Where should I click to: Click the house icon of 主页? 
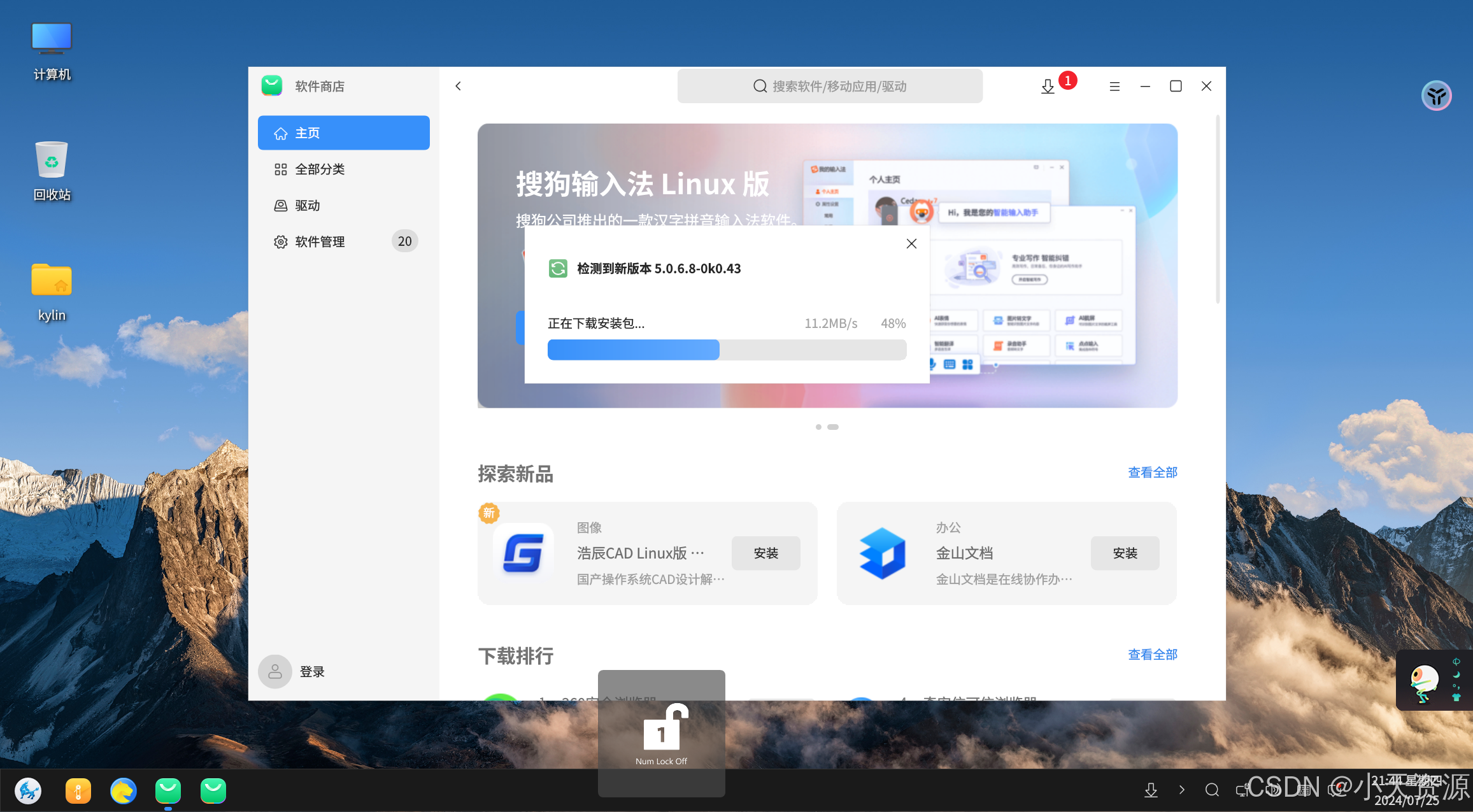(280, 133)
